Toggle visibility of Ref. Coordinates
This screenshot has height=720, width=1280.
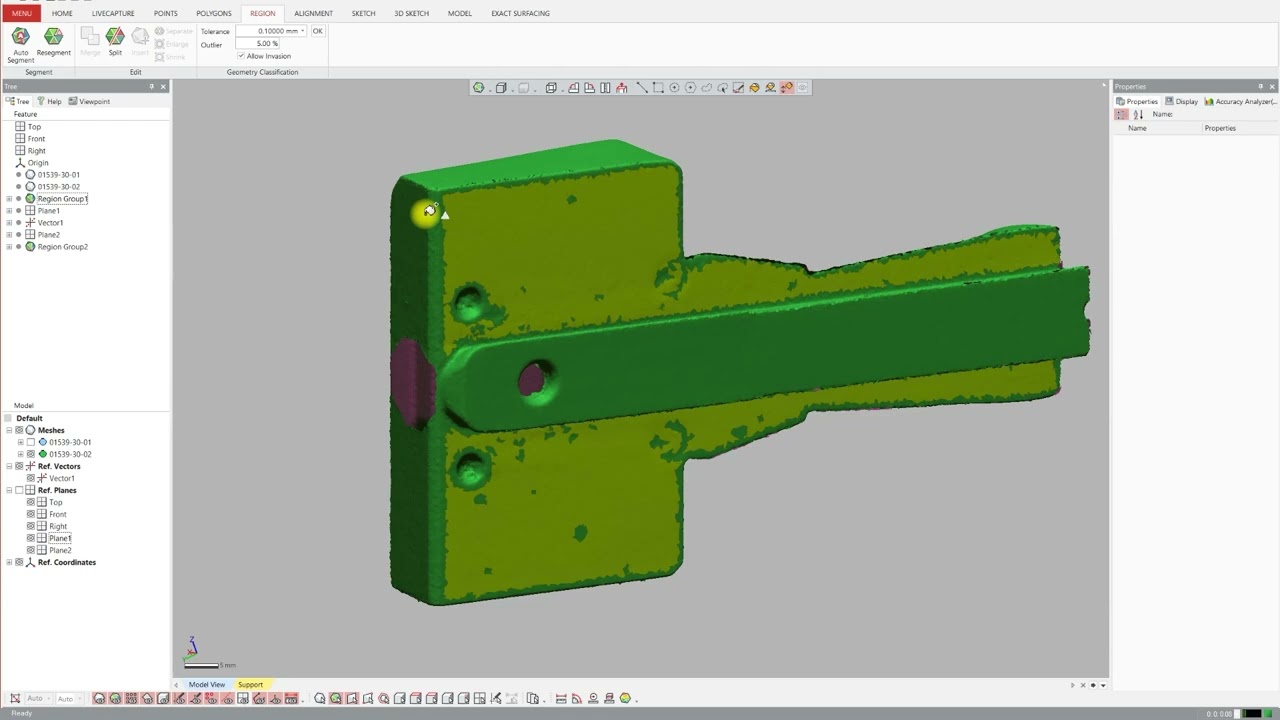pyautogui.click(x=19, y=562)
